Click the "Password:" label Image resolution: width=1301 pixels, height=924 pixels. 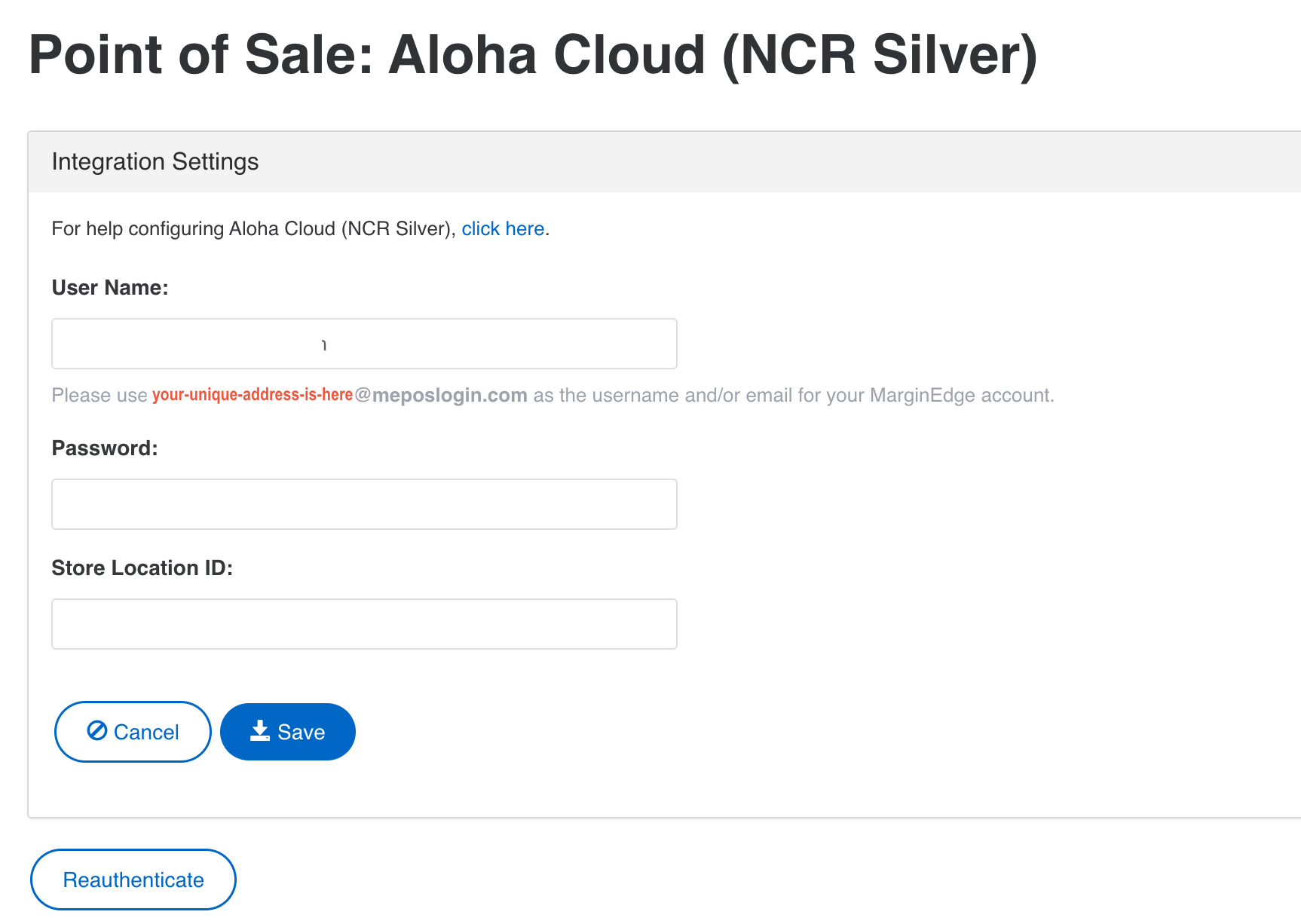(105, 448)
